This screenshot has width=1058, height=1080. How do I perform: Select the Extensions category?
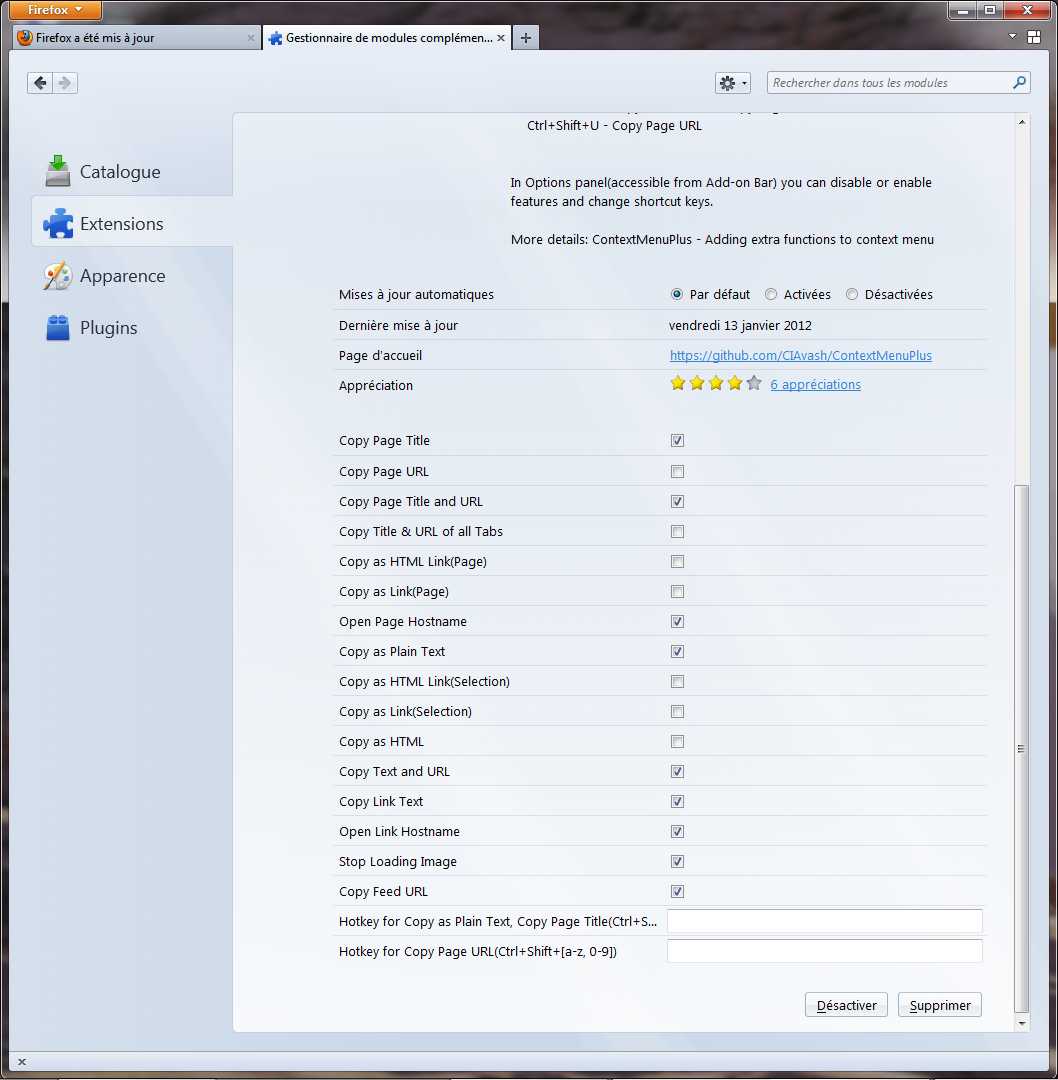click(x=132, y=223)
